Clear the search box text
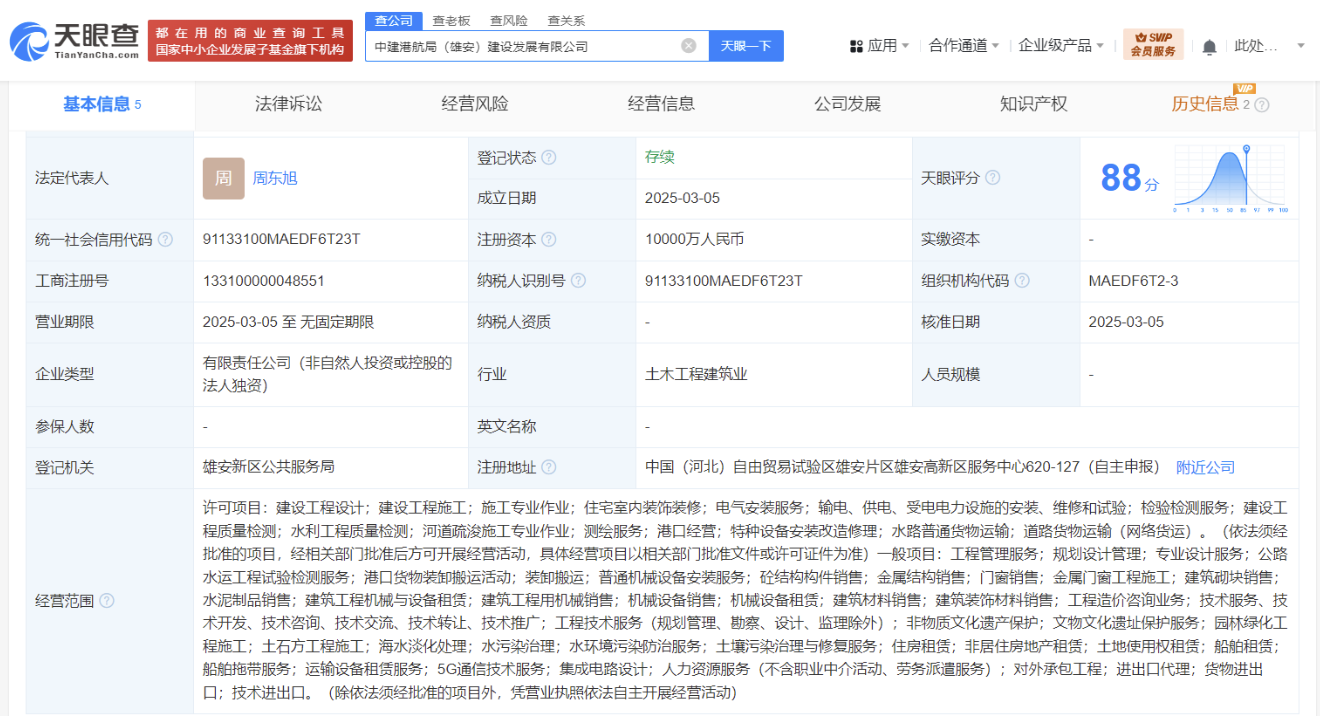This screenshot has height=722, width=1320. (x=688, y=46)
